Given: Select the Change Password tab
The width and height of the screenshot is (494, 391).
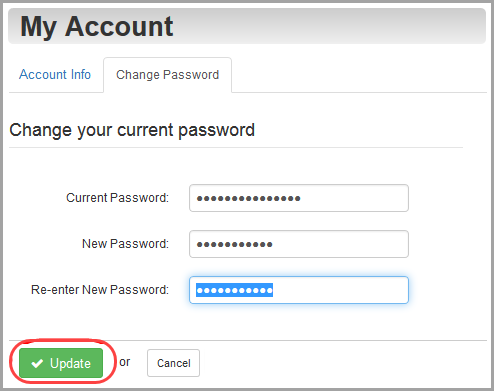Looking at the screenshot, I should click(167, 75).
